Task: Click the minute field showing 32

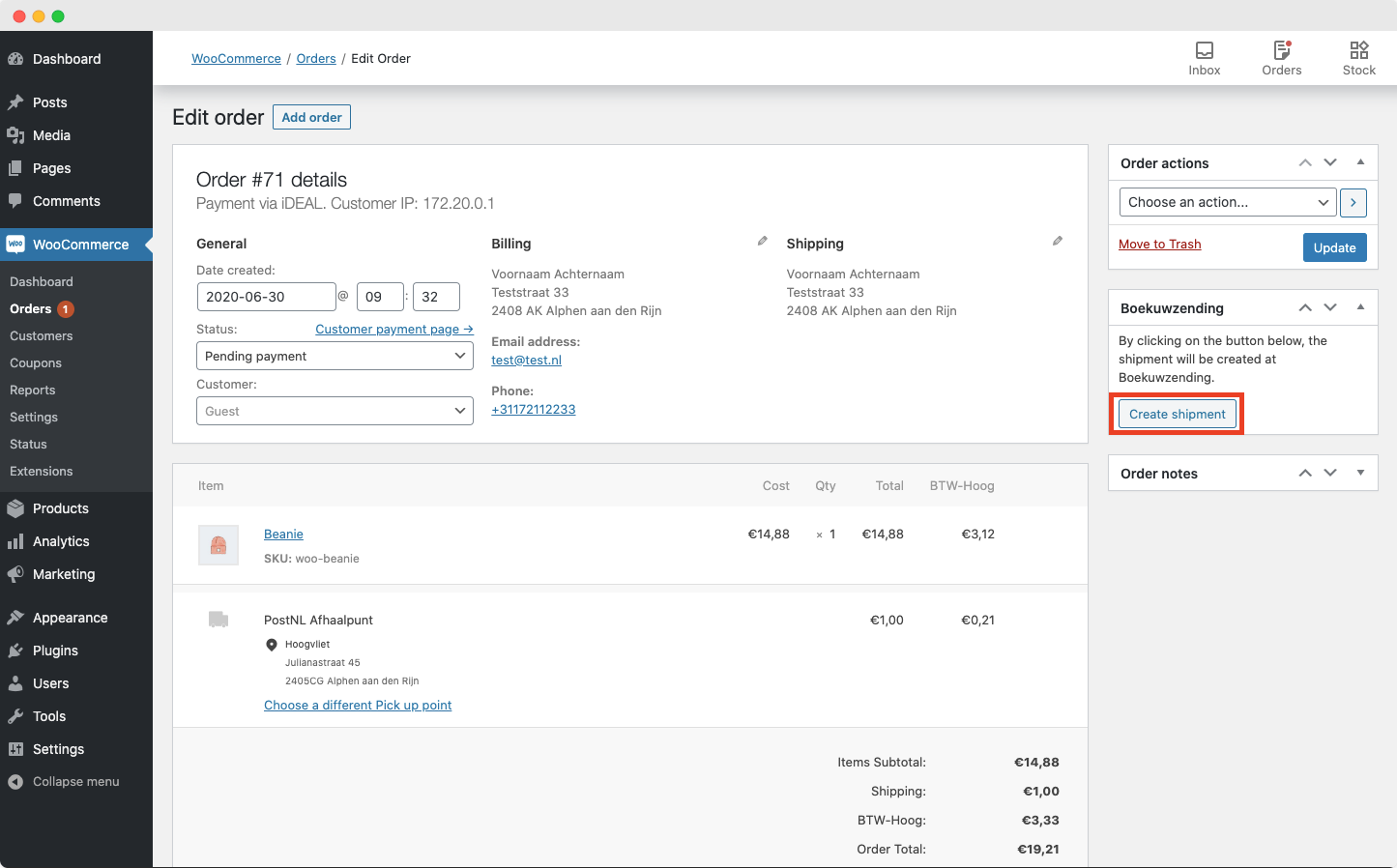Action: coord(436,297)
